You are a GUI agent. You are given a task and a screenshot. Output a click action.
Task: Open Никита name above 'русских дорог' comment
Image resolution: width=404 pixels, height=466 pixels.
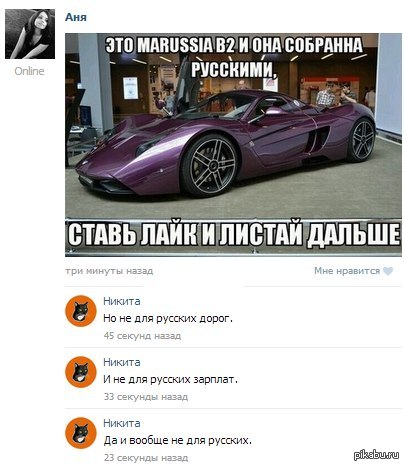tap(122, 301)
